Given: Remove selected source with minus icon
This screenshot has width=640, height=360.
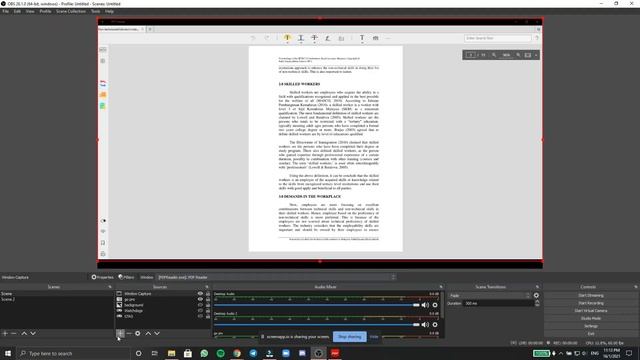Looking at the screenshot, I should pos(129,333).
